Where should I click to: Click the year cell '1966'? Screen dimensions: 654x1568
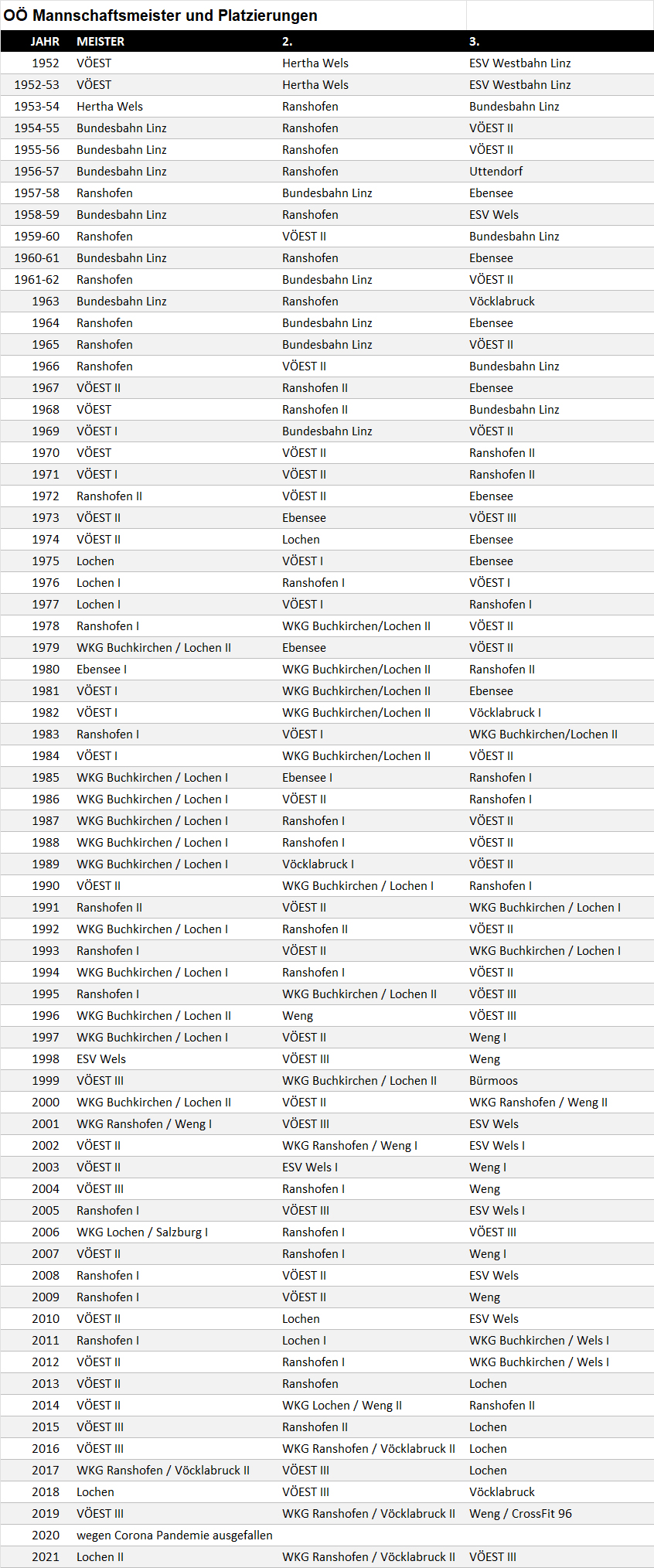pos(46,366)
